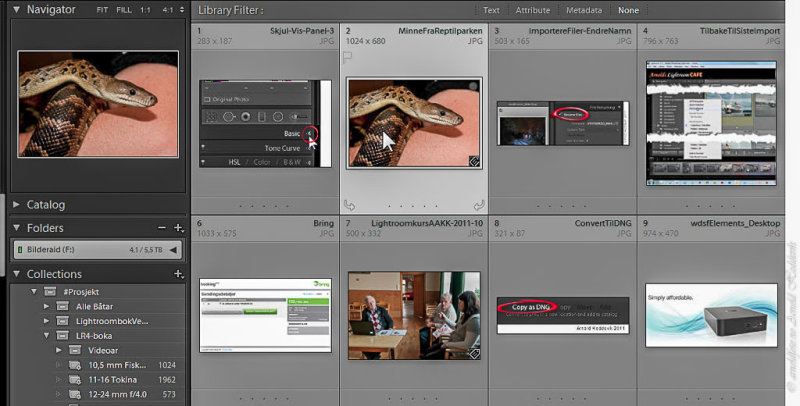
Task: Click the plus button in Folders header
Action: 178,228
